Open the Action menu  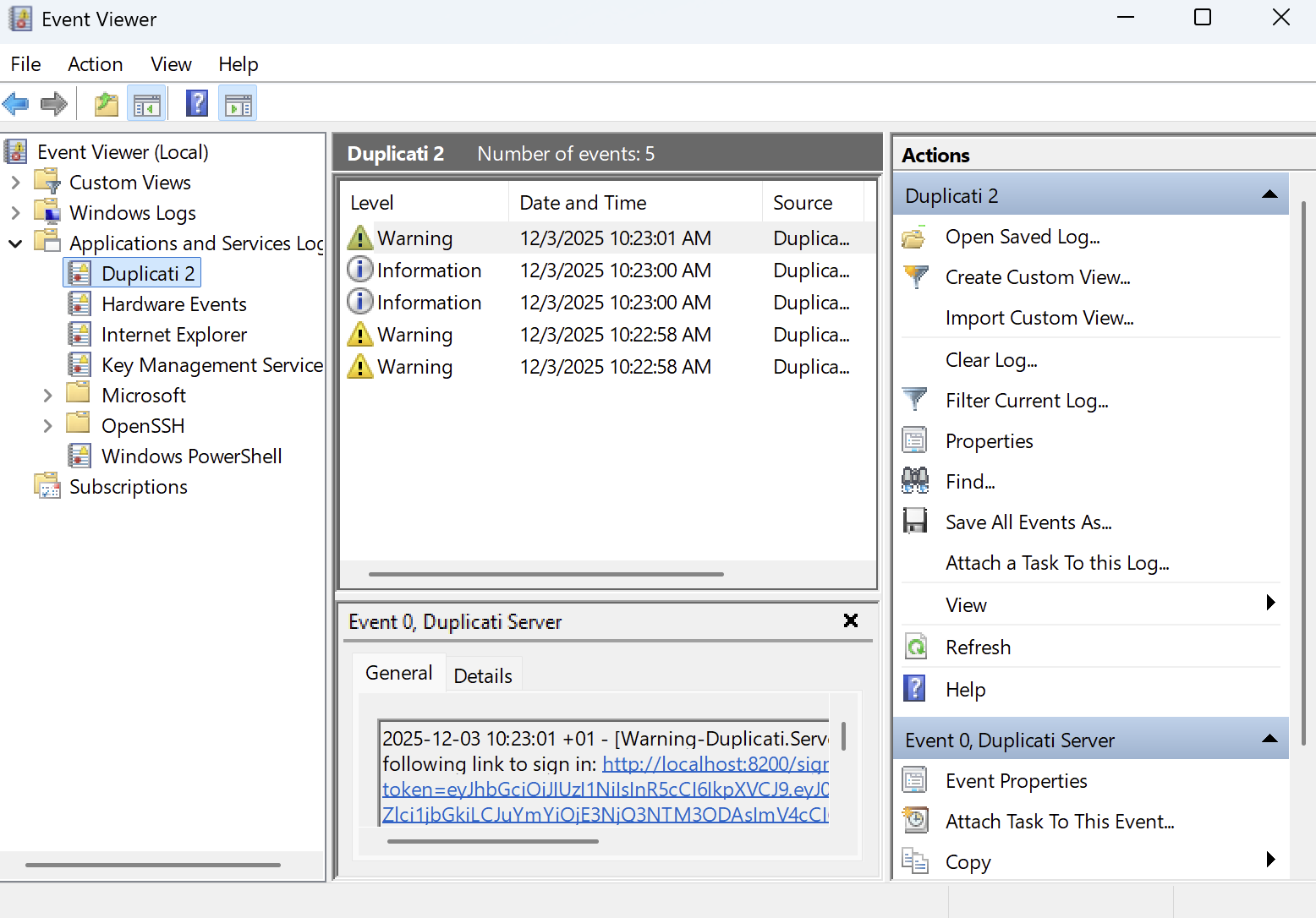point(95,64)
